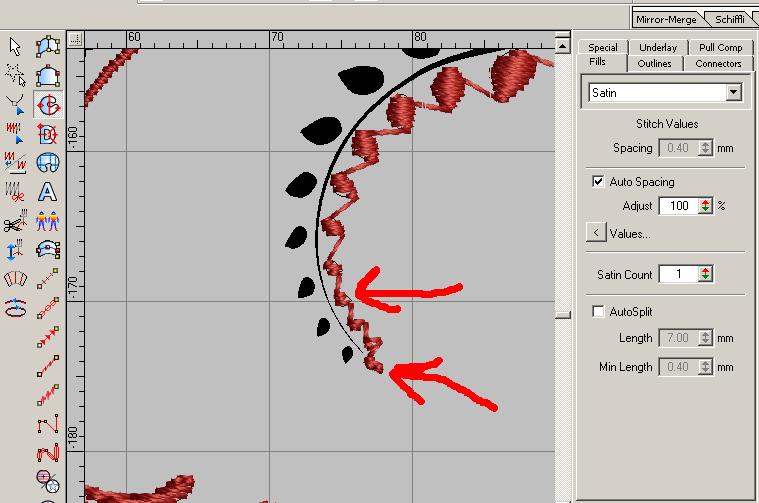759x503 pixels.
Task: Open the Underlay tab
Action: point(658,47)
